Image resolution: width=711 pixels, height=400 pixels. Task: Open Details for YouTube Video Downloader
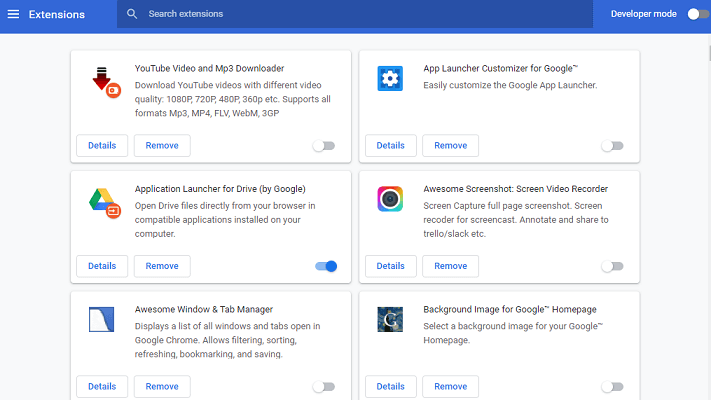click(102, 146)
